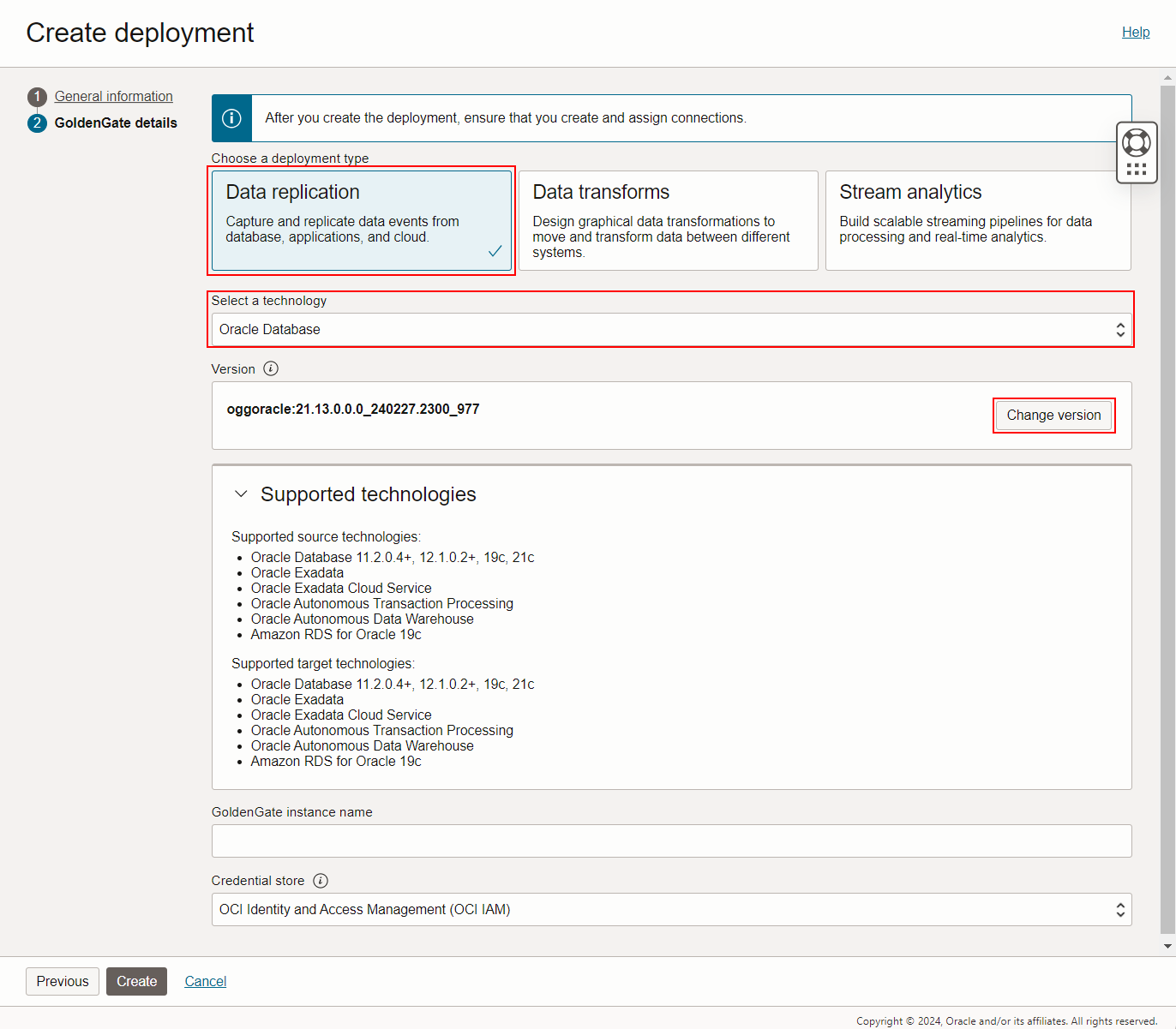The width and height of the screenshot is (1176, 1029).
Task: Click the Version info tooltip icon
Action: point(270,368)
